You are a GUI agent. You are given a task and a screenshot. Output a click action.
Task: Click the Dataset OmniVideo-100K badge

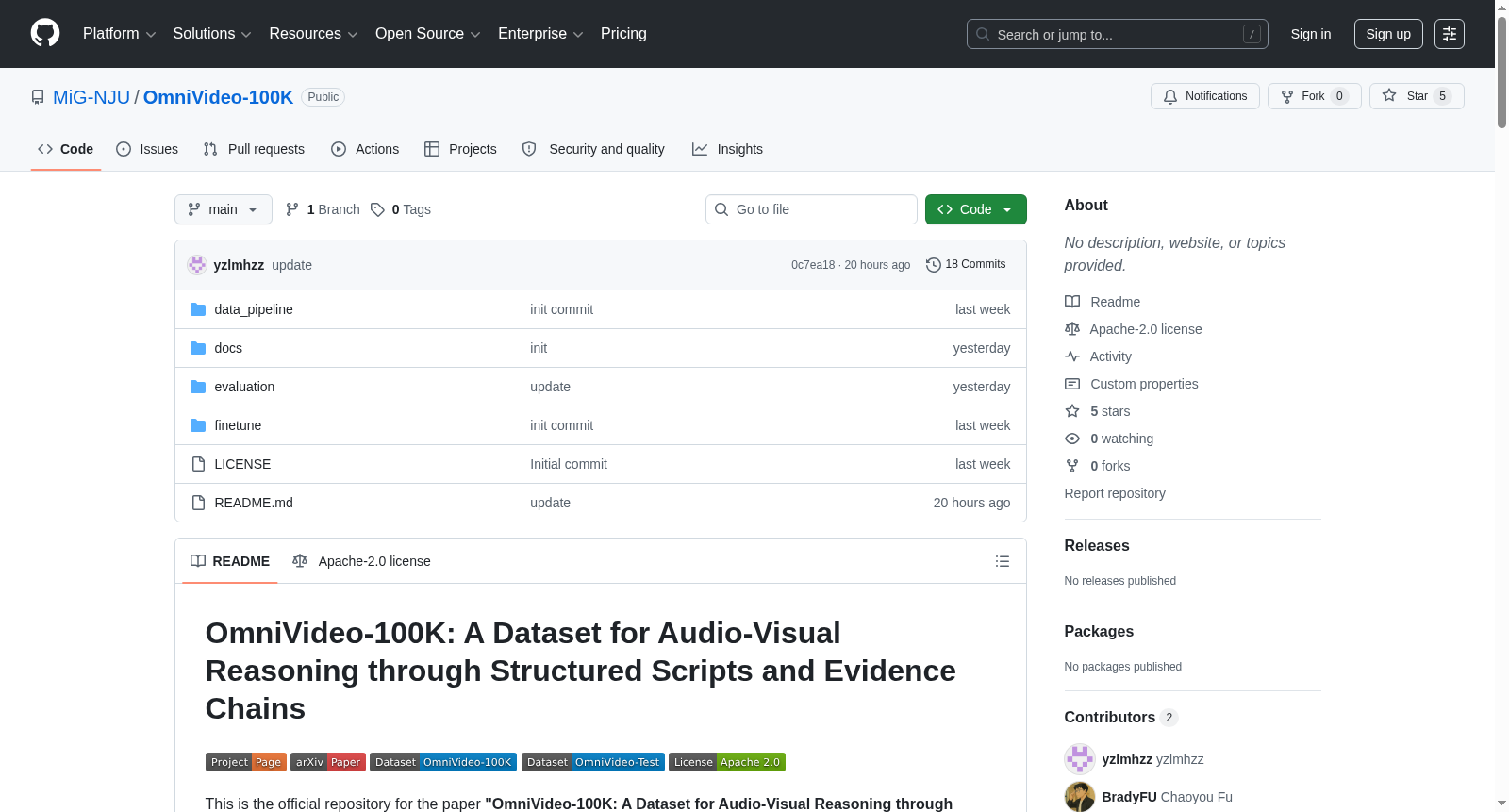443,762
